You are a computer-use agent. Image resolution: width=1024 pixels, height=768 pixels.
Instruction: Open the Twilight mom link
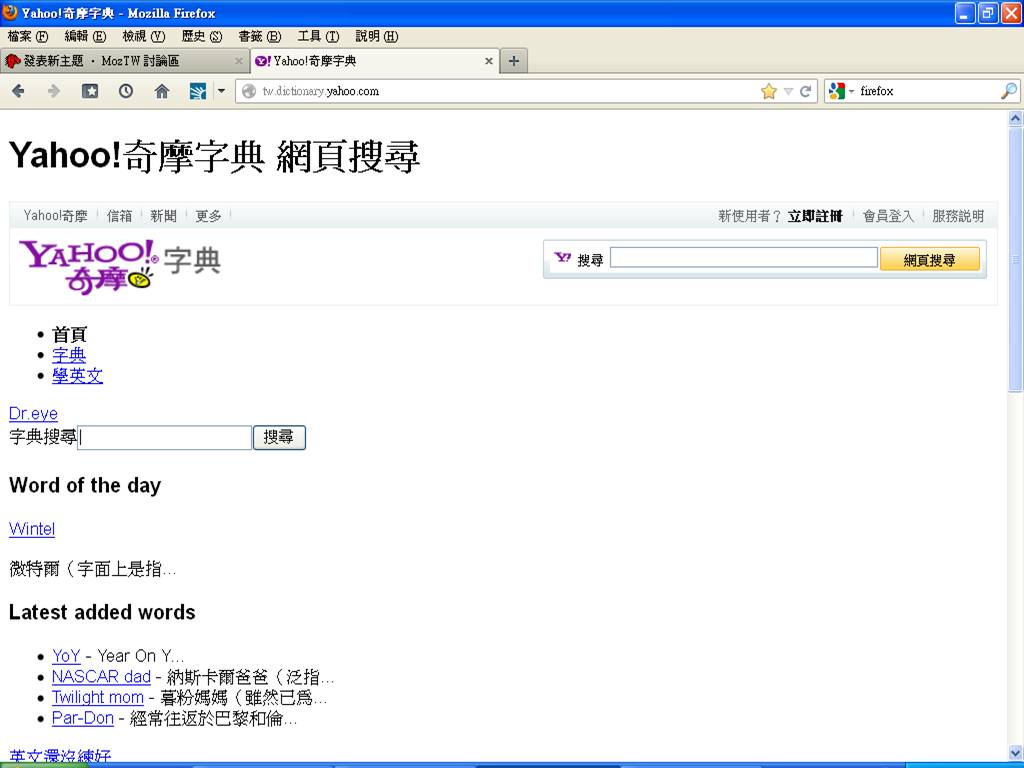[98, 697]
